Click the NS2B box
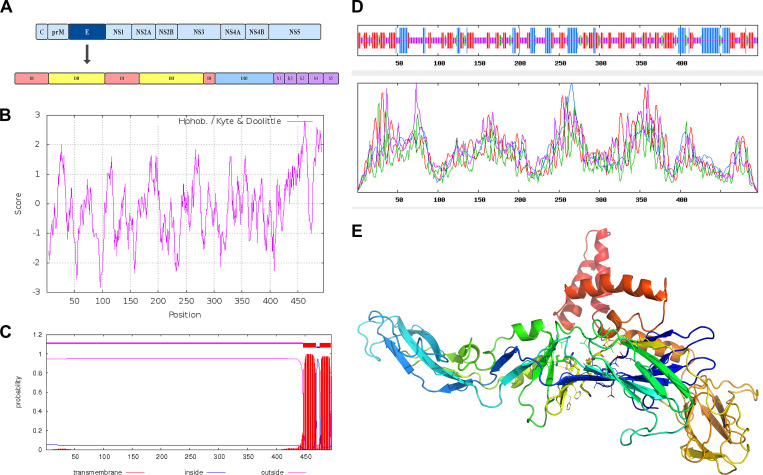 tap(166, 32)
